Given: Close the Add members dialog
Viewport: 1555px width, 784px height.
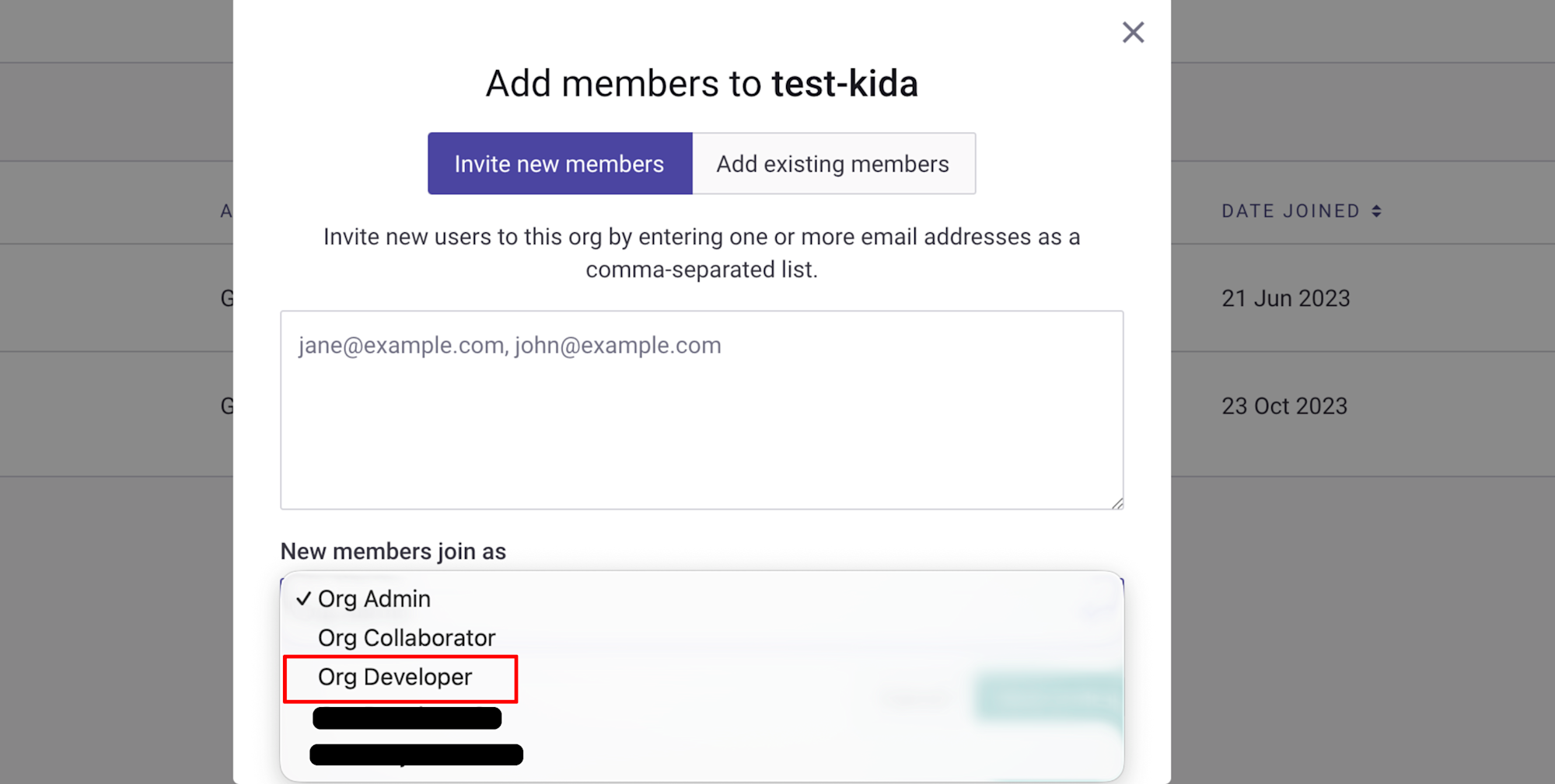Looking at the screenshot, I should click(1133, 33).
